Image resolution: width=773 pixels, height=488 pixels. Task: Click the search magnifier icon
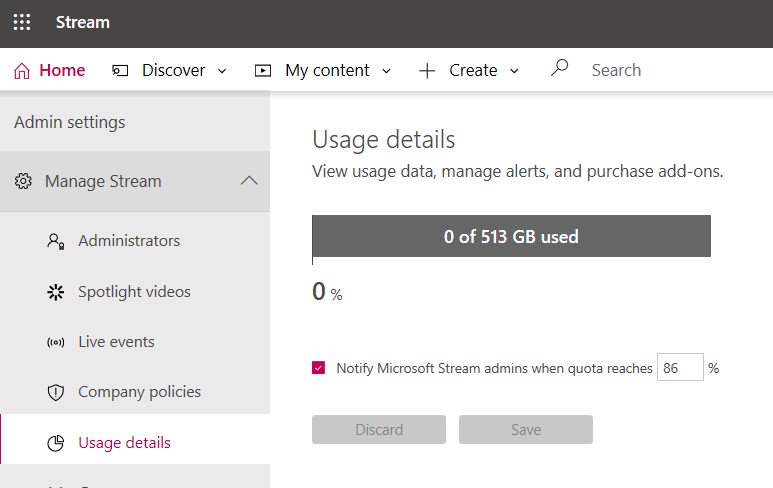pyautogui.click(x=560, y=69)
